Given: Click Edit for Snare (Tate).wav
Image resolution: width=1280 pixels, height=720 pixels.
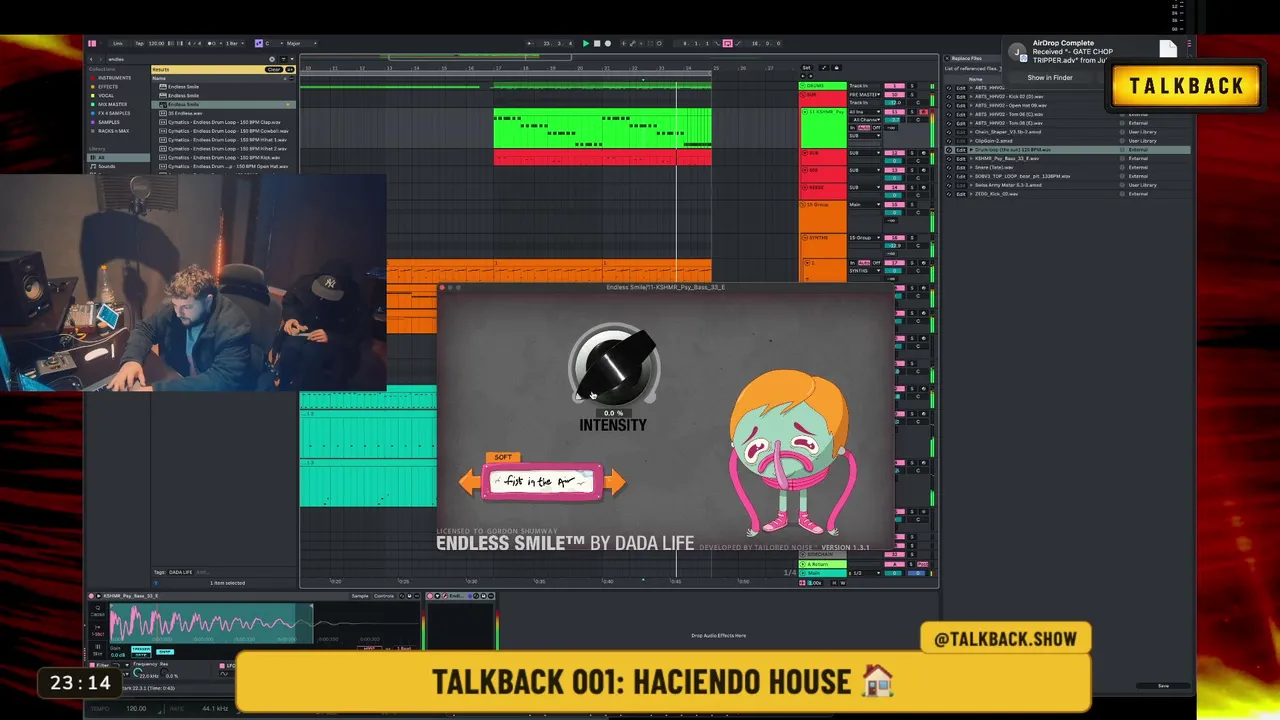Looking at the screenshot, I should pos(961,167).
